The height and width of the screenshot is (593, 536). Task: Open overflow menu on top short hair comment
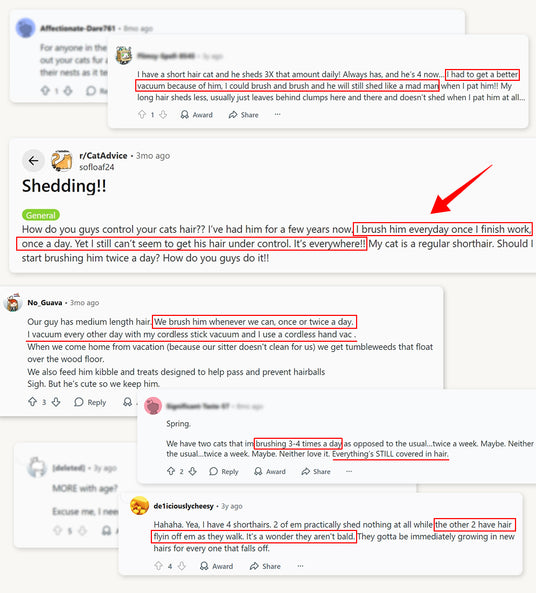point(278,114)
